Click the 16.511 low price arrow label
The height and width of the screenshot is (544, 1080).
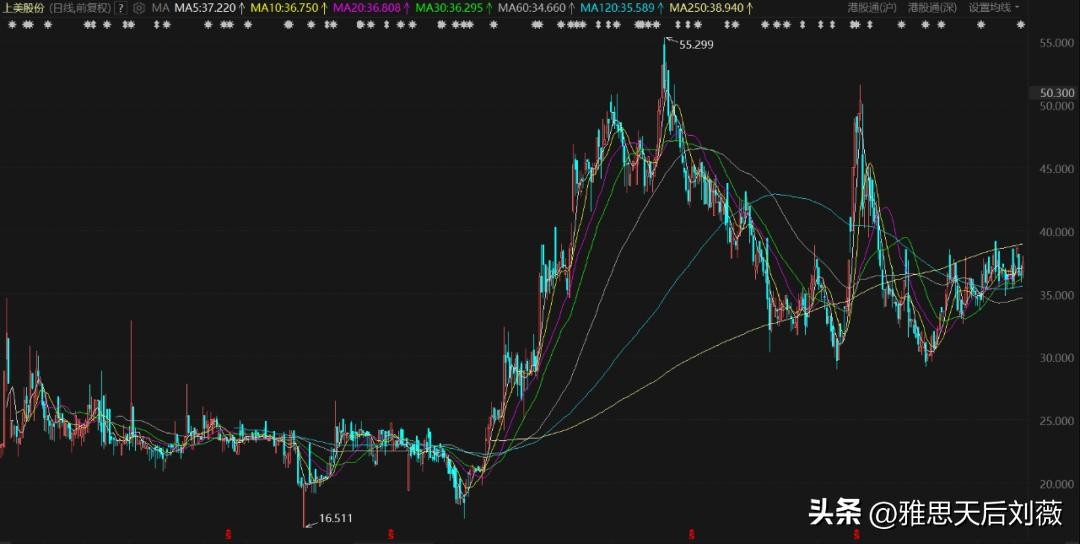coord(335,518)
